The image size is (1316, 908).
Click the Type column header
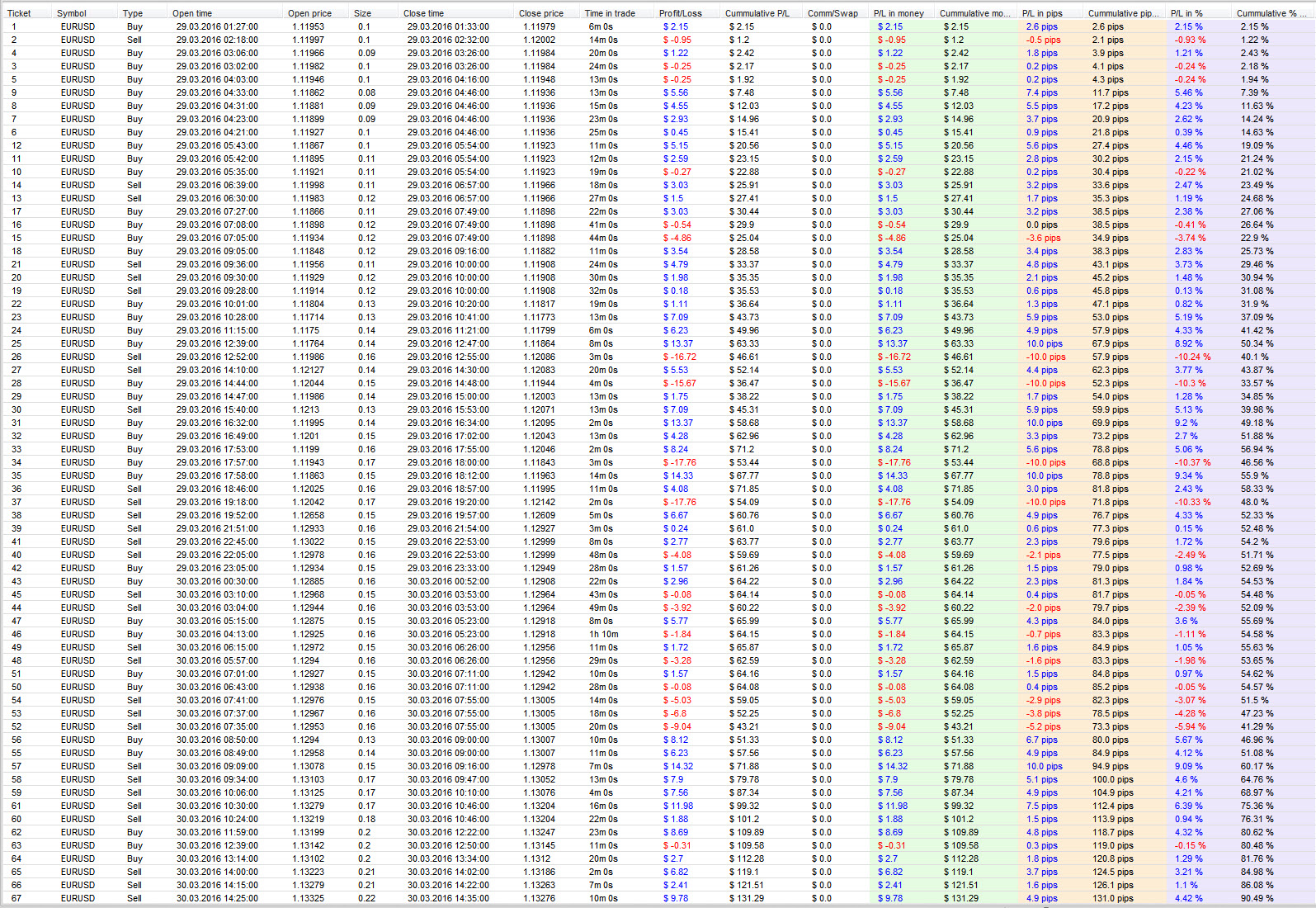pyautogui.click(x=133, y=13)
